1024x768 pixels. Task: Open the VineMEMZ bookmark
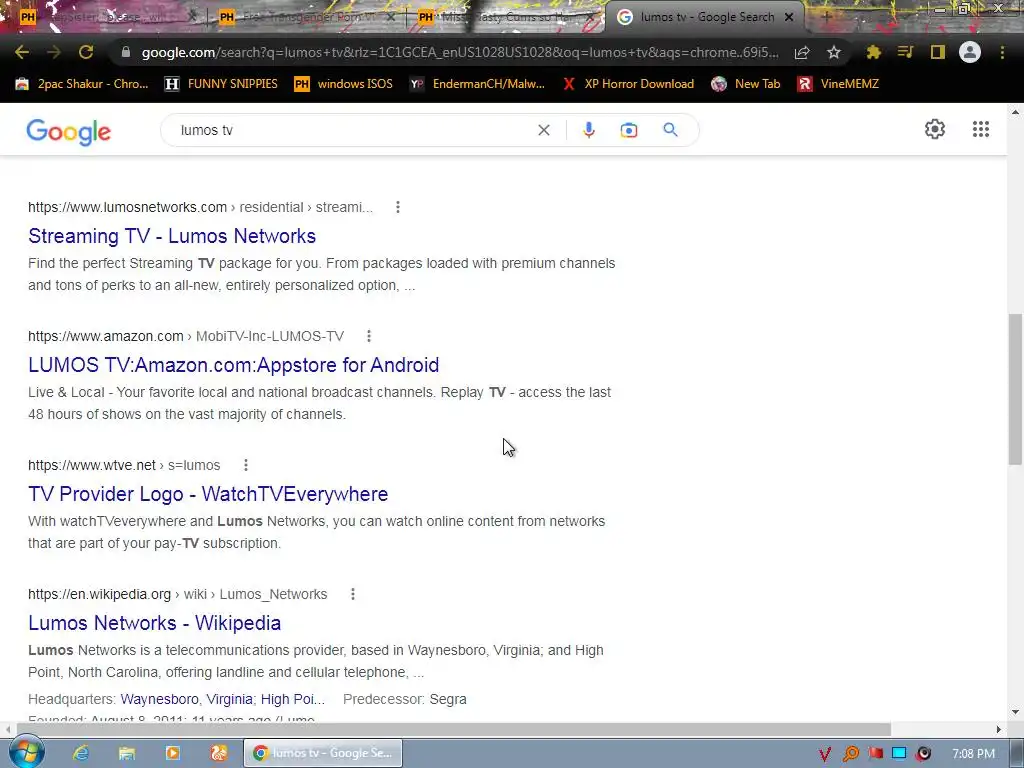click(838, 84)
